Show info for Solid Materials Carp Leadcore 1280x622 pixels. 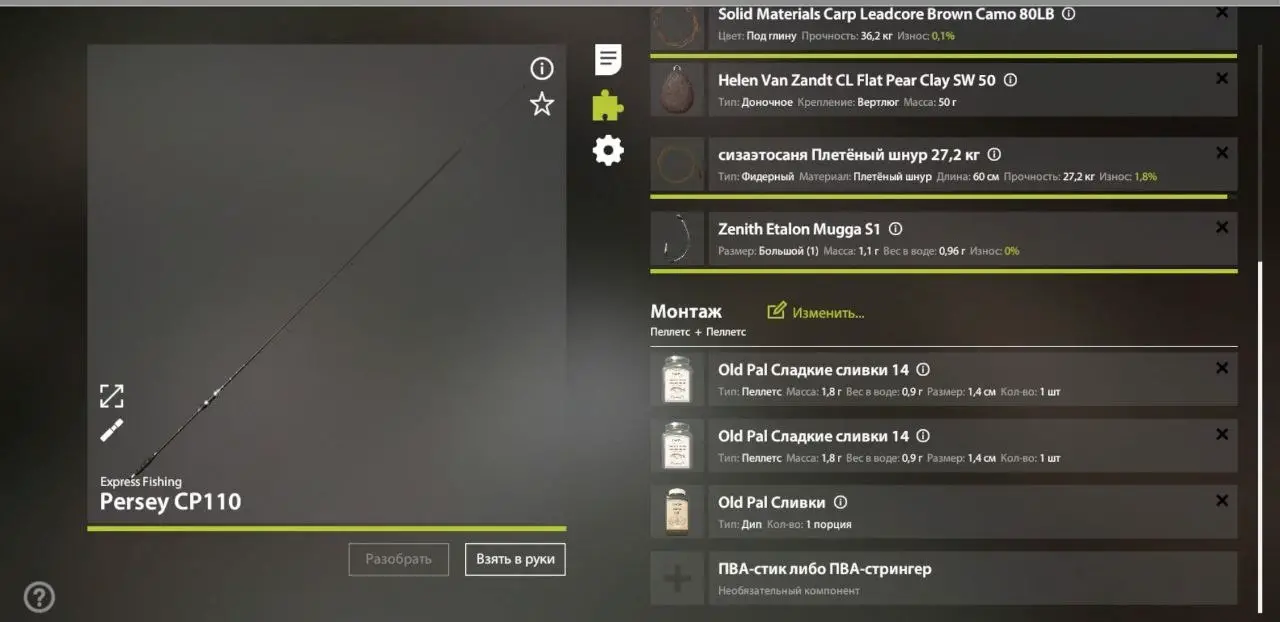1068,14
